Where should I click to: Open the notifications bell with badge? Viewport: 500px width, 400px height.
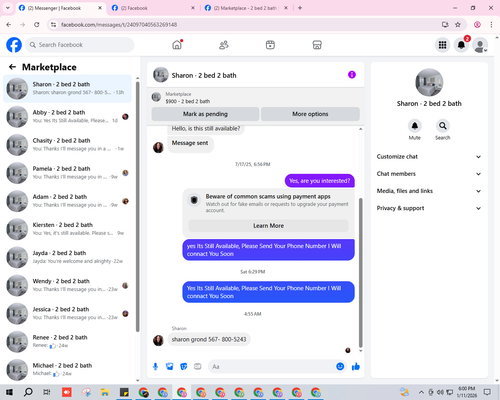[461, 45]
